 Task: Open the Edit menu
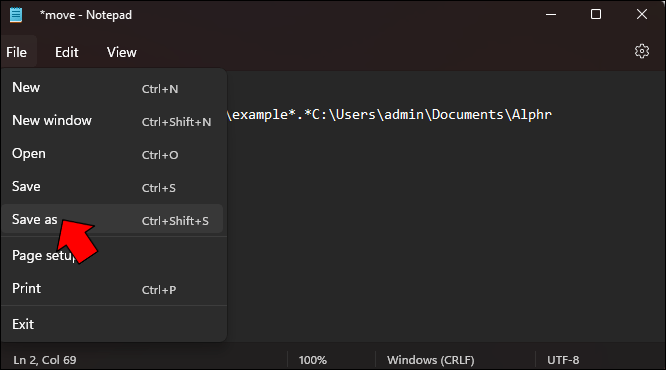click(x=67, y=52)
